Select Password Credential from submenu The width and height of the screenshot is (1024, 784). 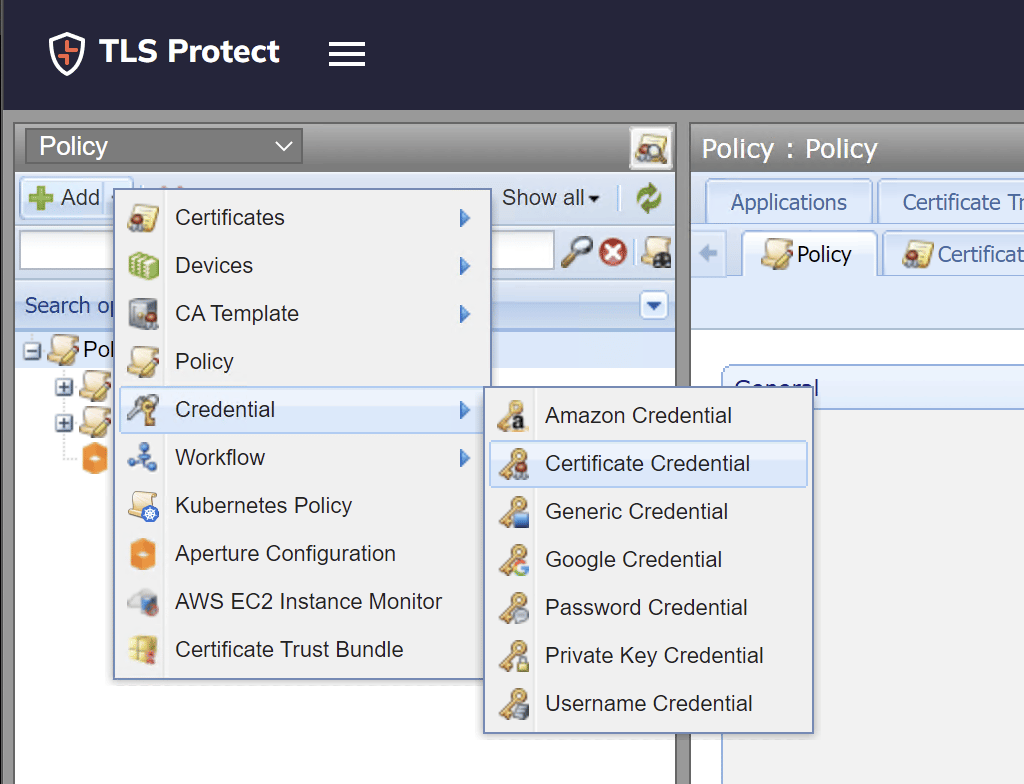[648, 608]
